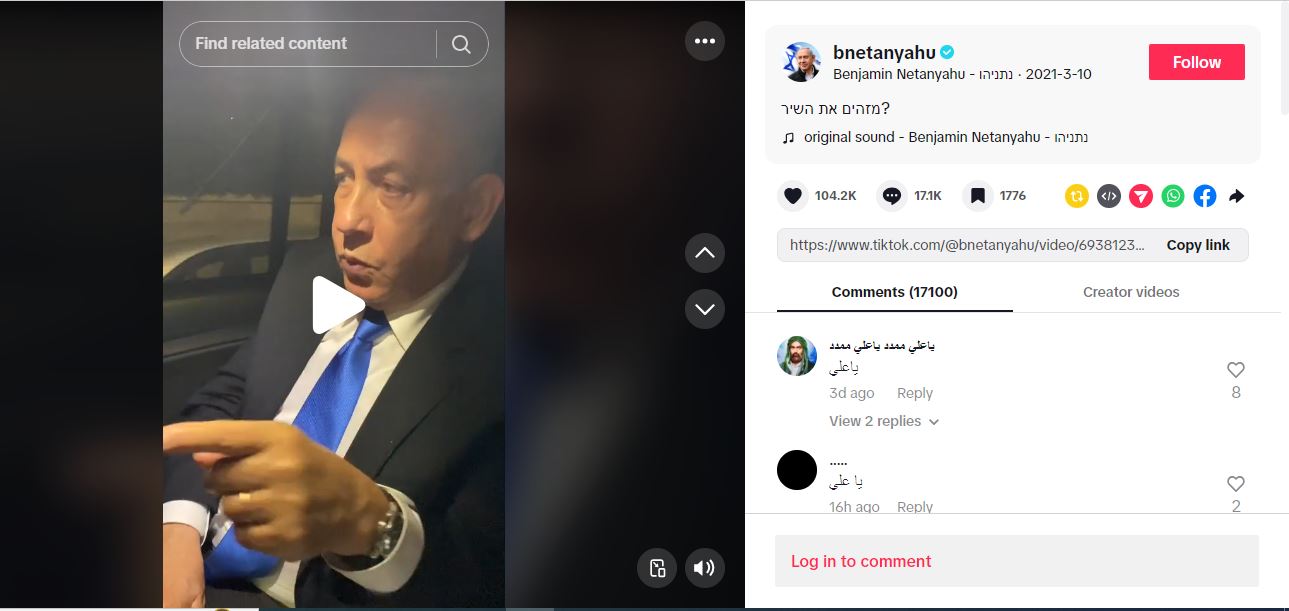Click the Copy link button
This screenshot has height=611, width=1289.
pyautogui.click(x=1198, y=245)
